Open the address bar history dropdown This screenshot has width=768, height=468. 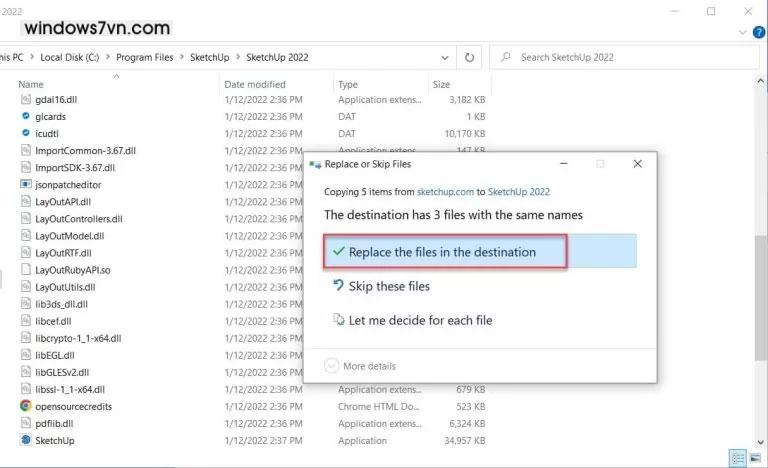coord(446,57)
